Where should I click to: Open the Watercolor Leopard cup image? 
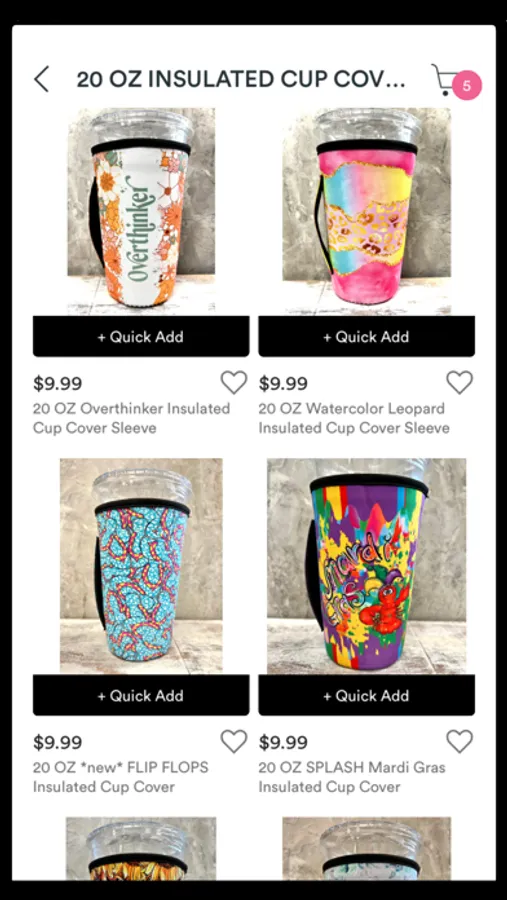366,211
